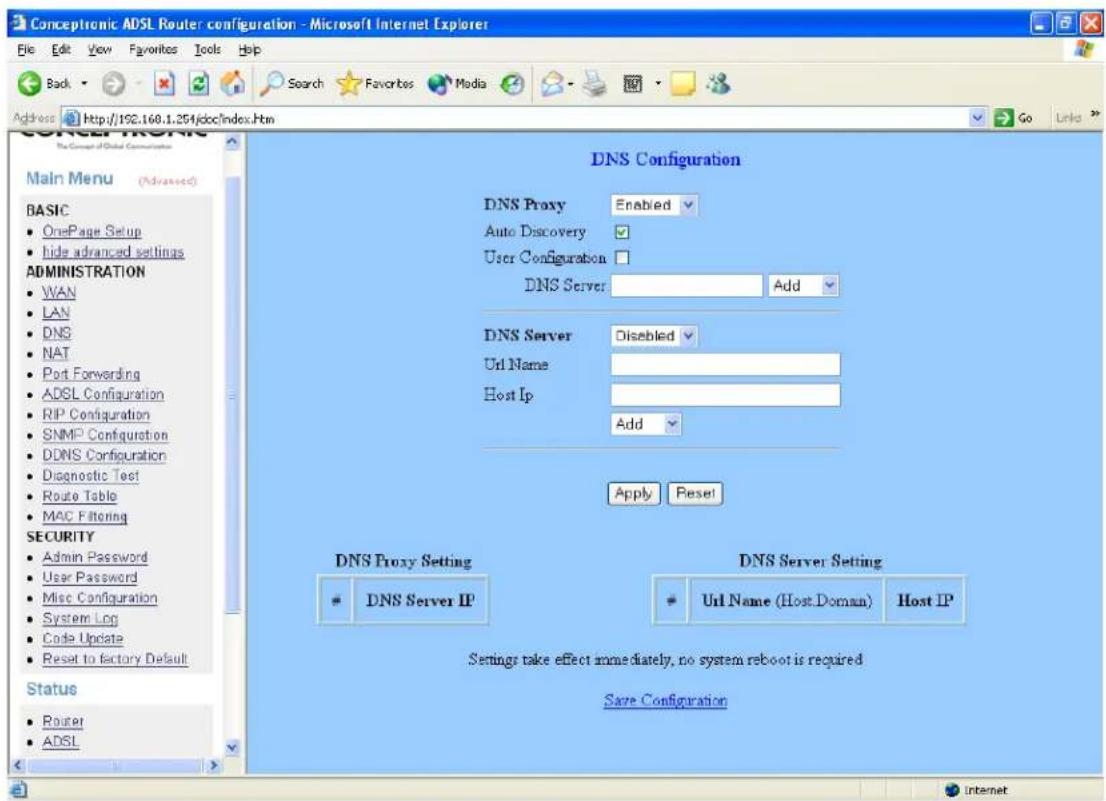
Task: Click the DNS Server address input field
Action: tap(686, 286)
